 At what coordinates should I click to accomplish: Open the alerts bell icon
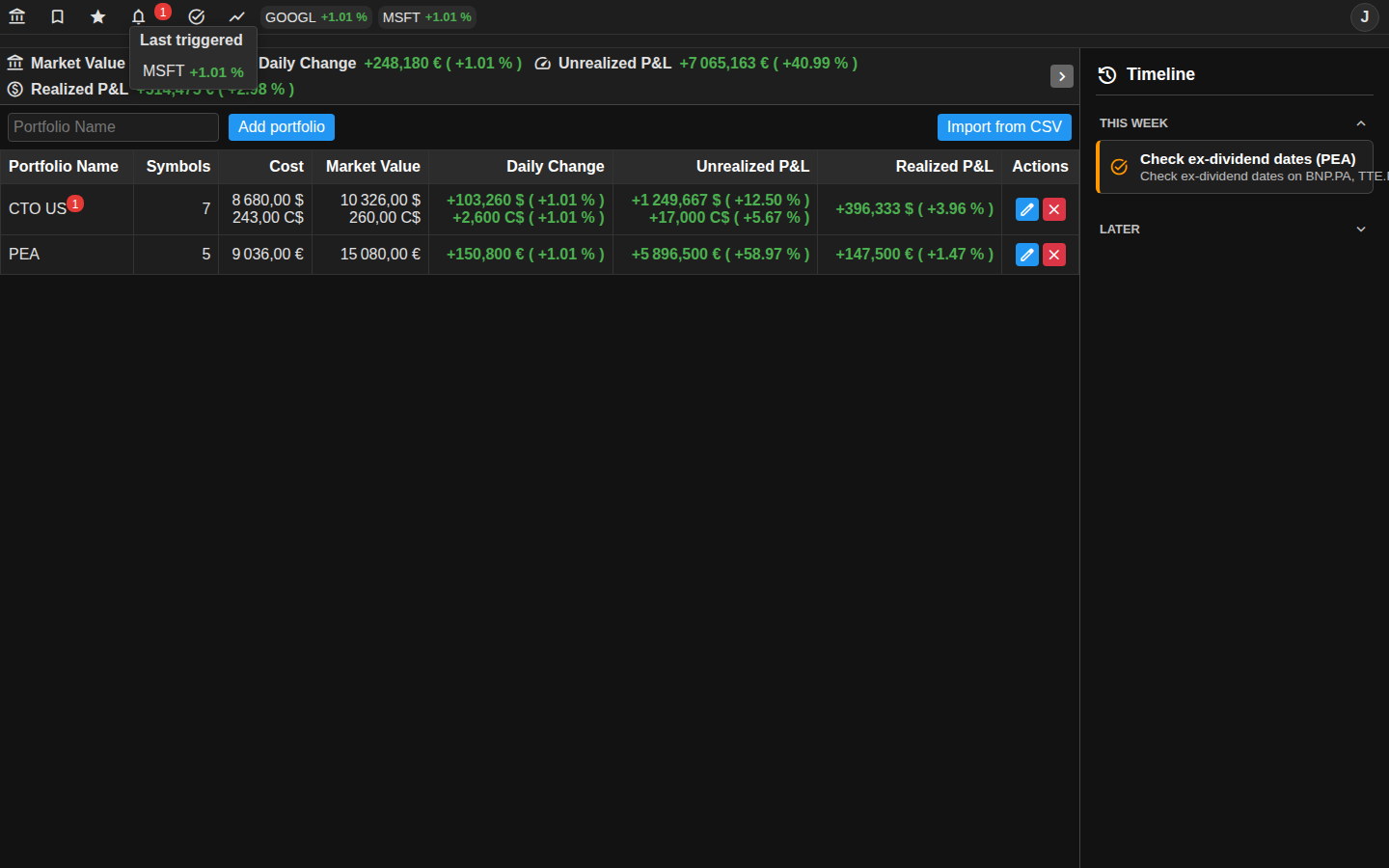139,16
